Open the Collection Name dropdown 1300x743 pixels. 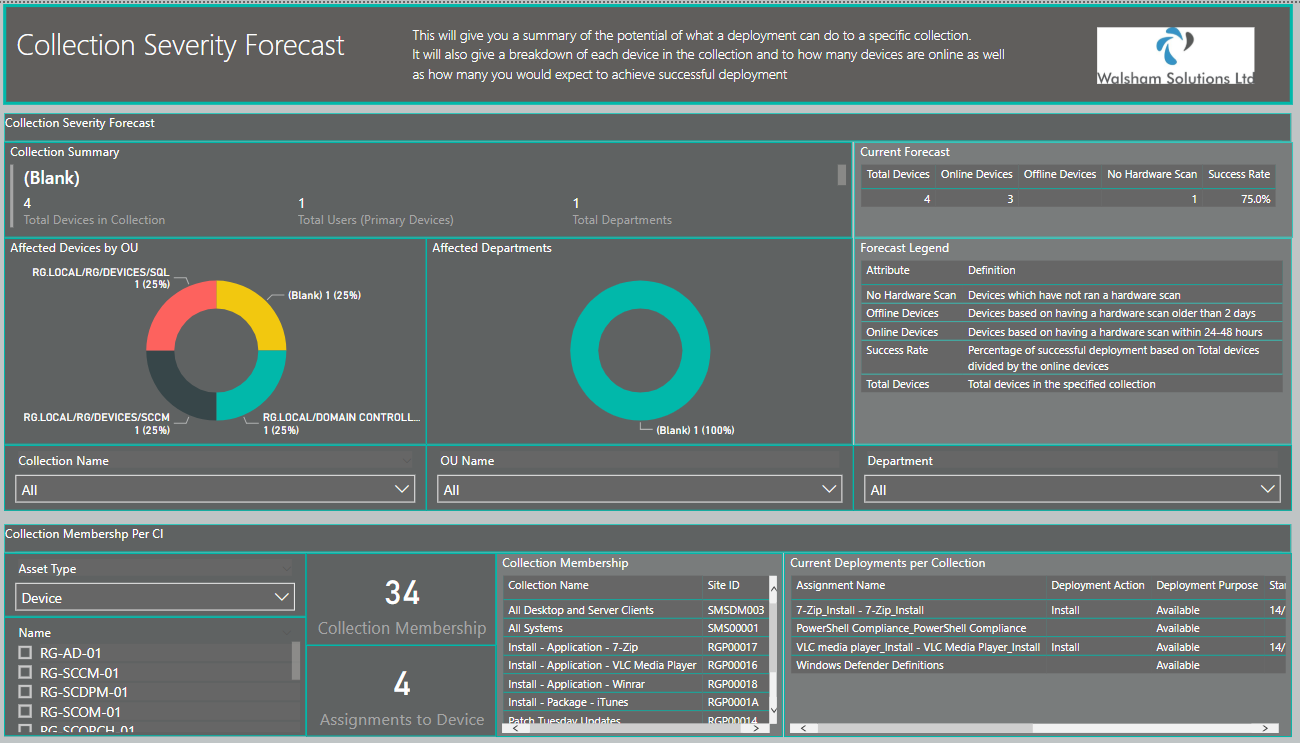pyautogui.click(x=215, y=489)
